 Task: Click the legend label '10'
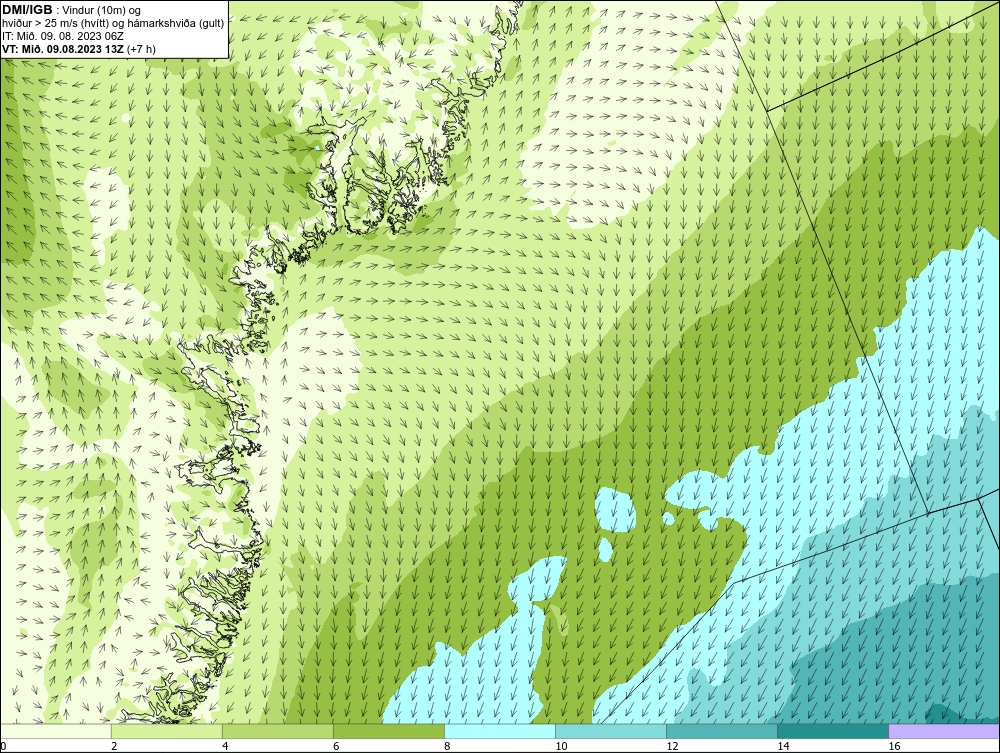pyautogui.click(x=561, y=746)
